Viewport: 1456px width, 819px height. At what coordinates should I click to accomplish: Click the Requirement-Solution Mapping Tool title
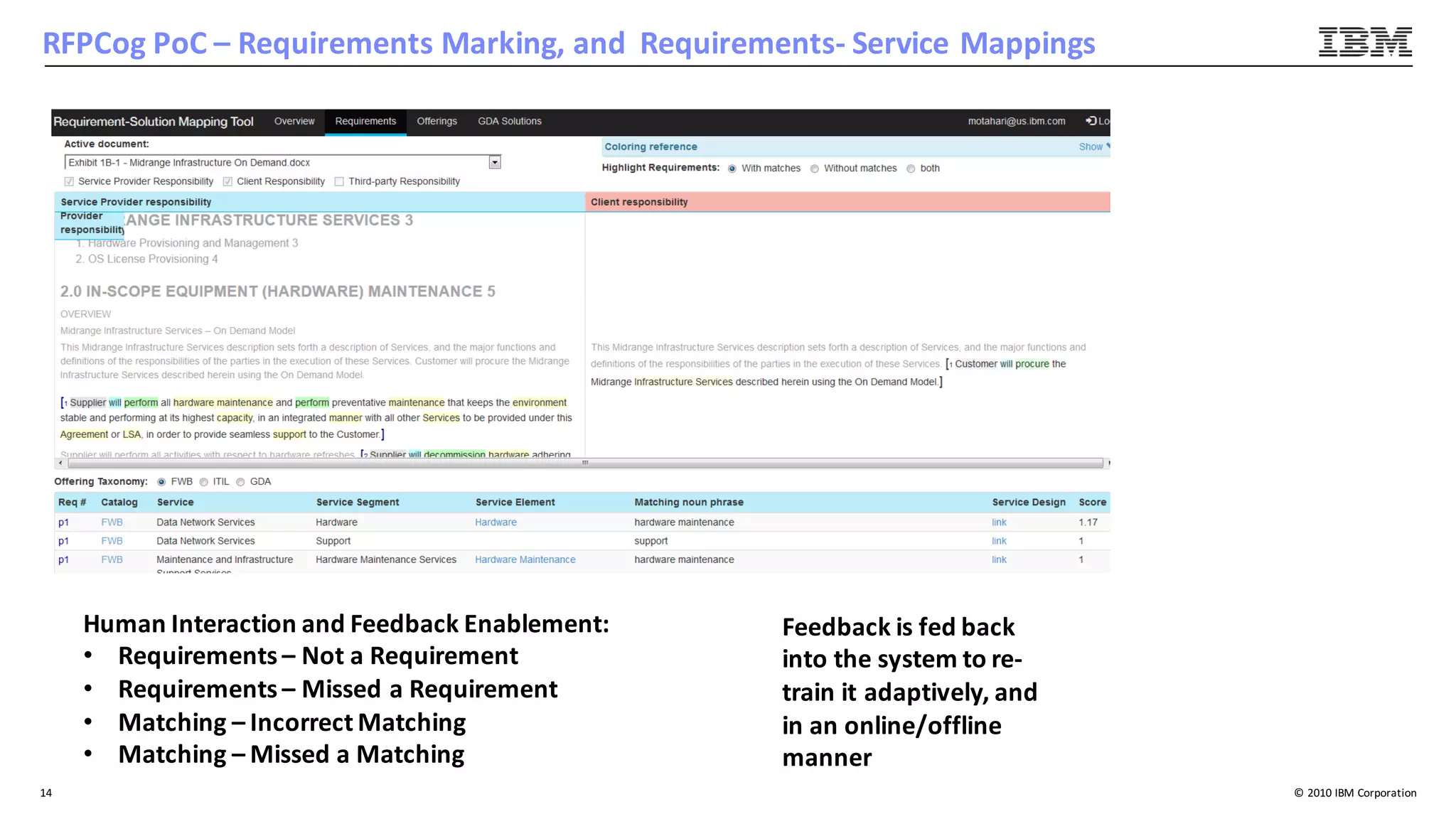(x=154, y=122)
